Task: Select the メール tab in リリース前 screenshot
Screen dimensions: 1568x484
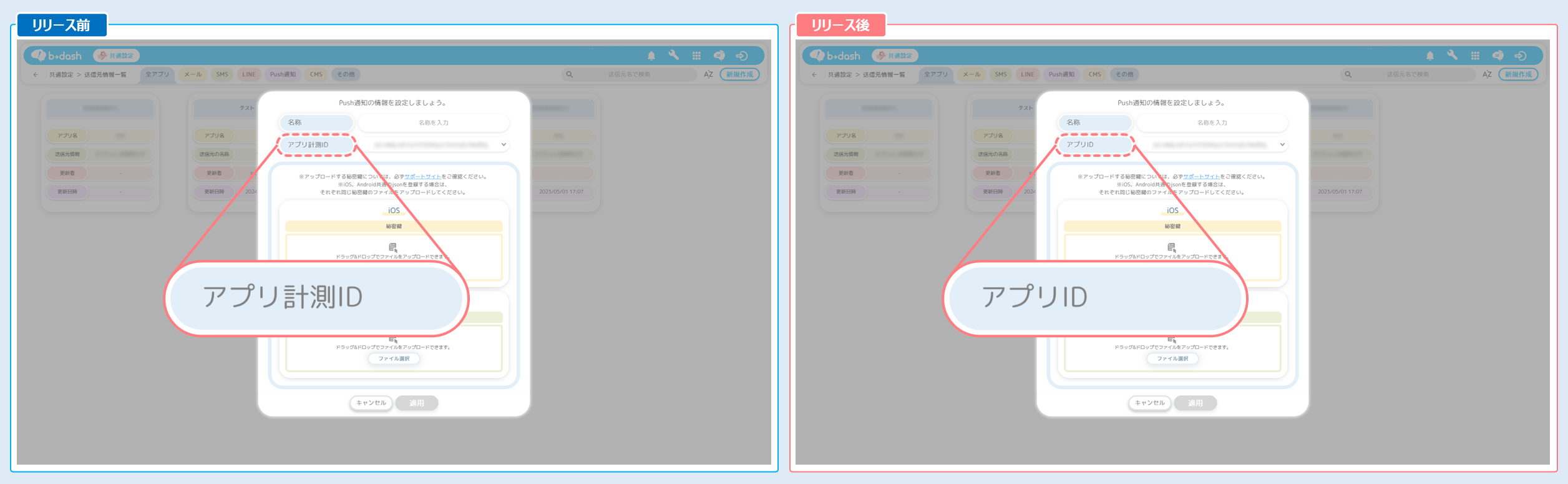Action: point(193,74)
